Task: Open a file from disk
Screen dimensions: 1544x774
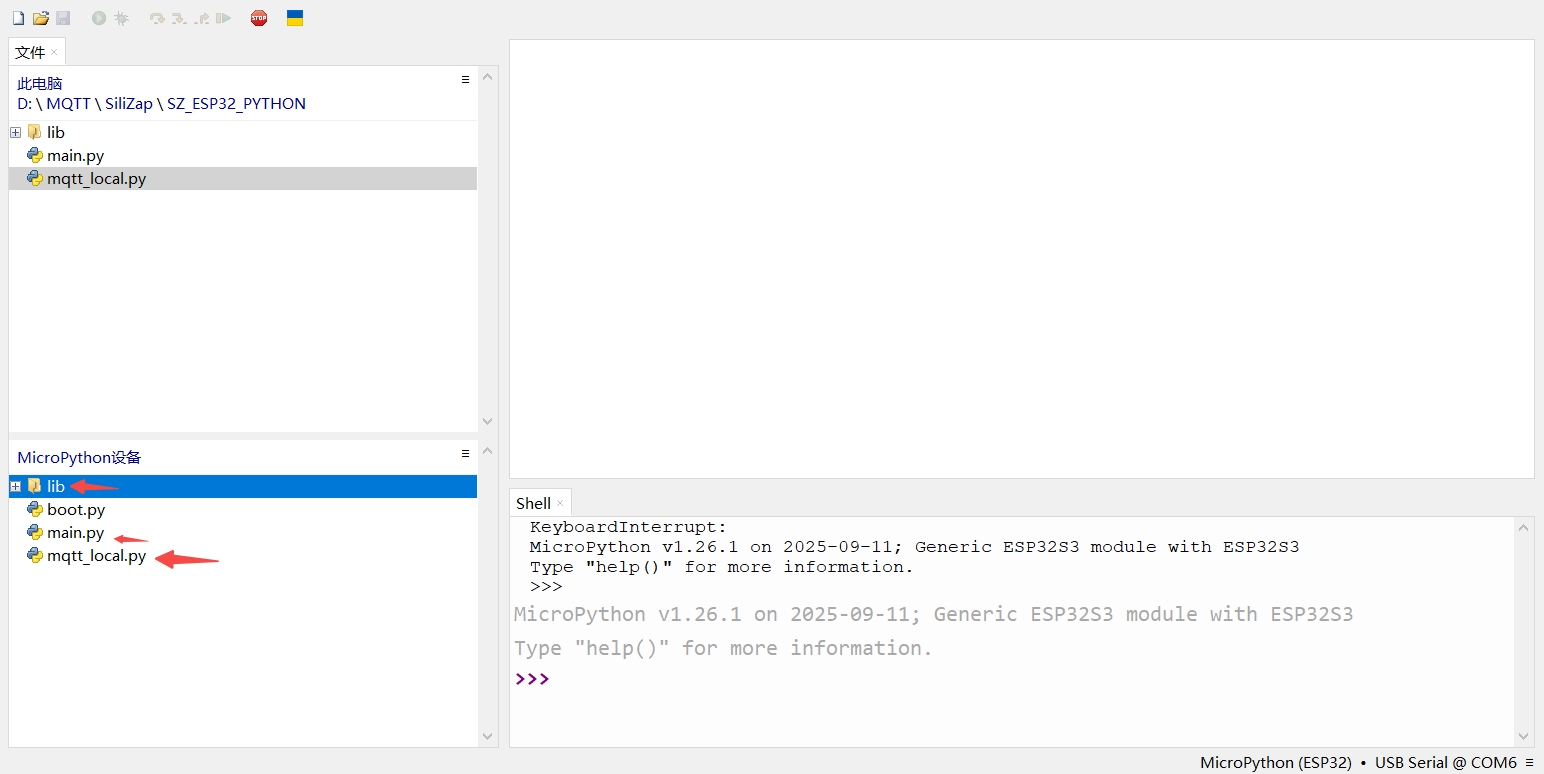Action: (40, 17)
